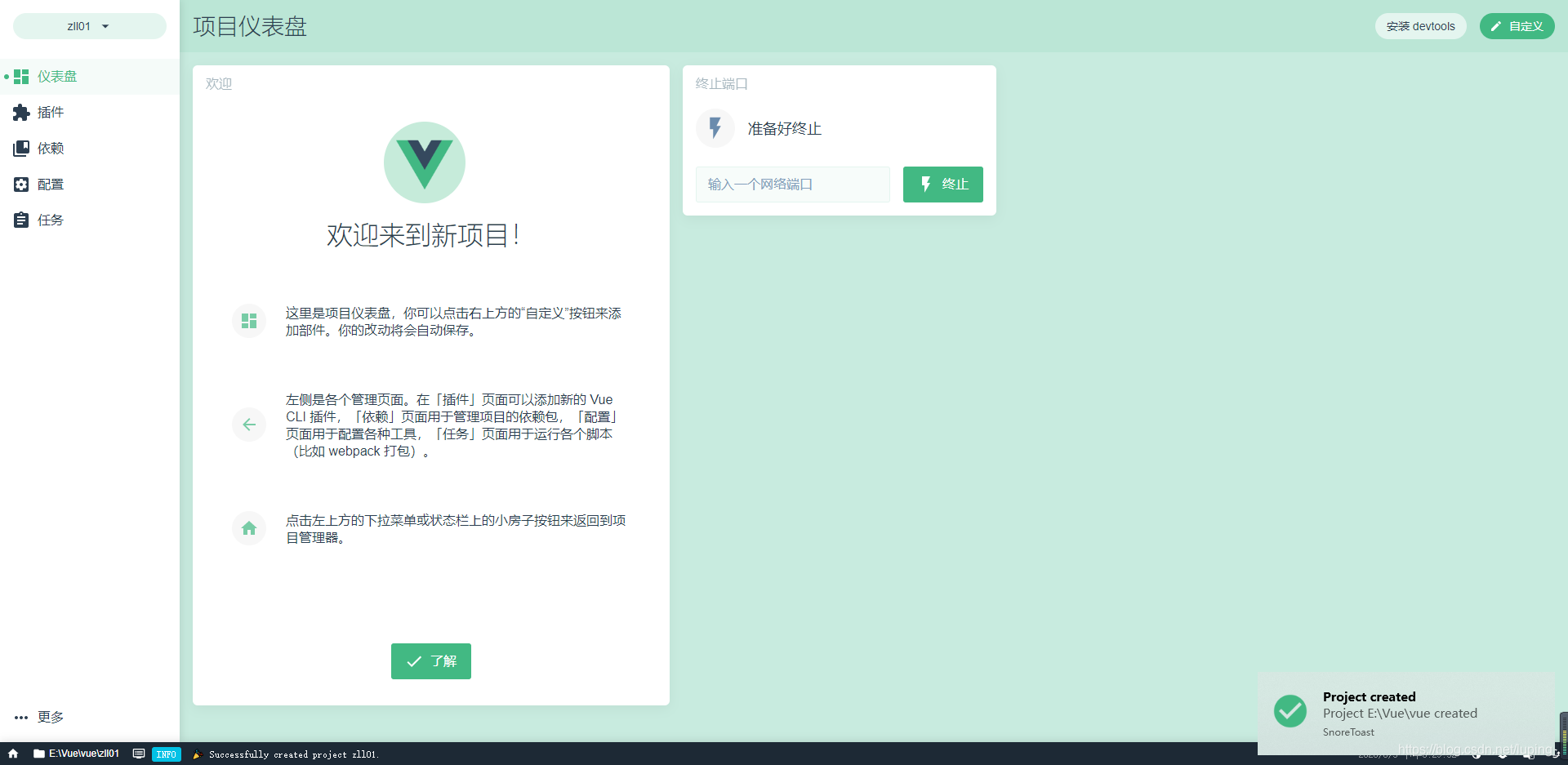Click the three-dots more icon
Viewport: 1568px width, 765px height.
coord(21,718)
